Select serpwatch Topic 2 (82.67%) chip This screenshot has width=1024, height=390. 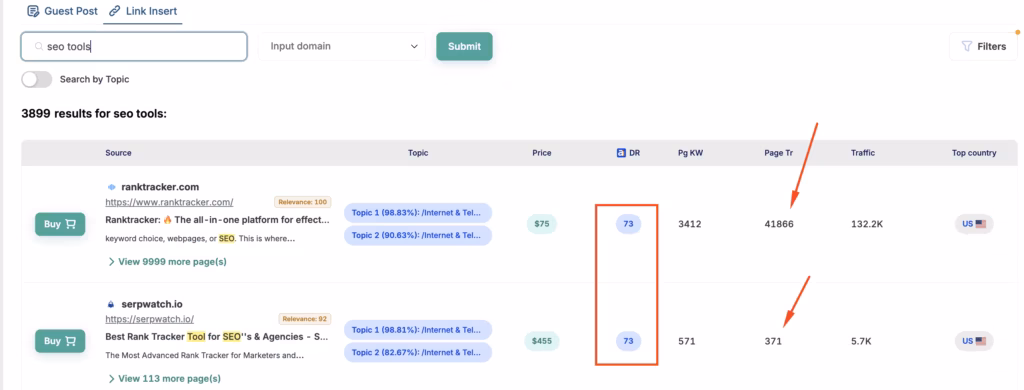click(x=418, y=352)
